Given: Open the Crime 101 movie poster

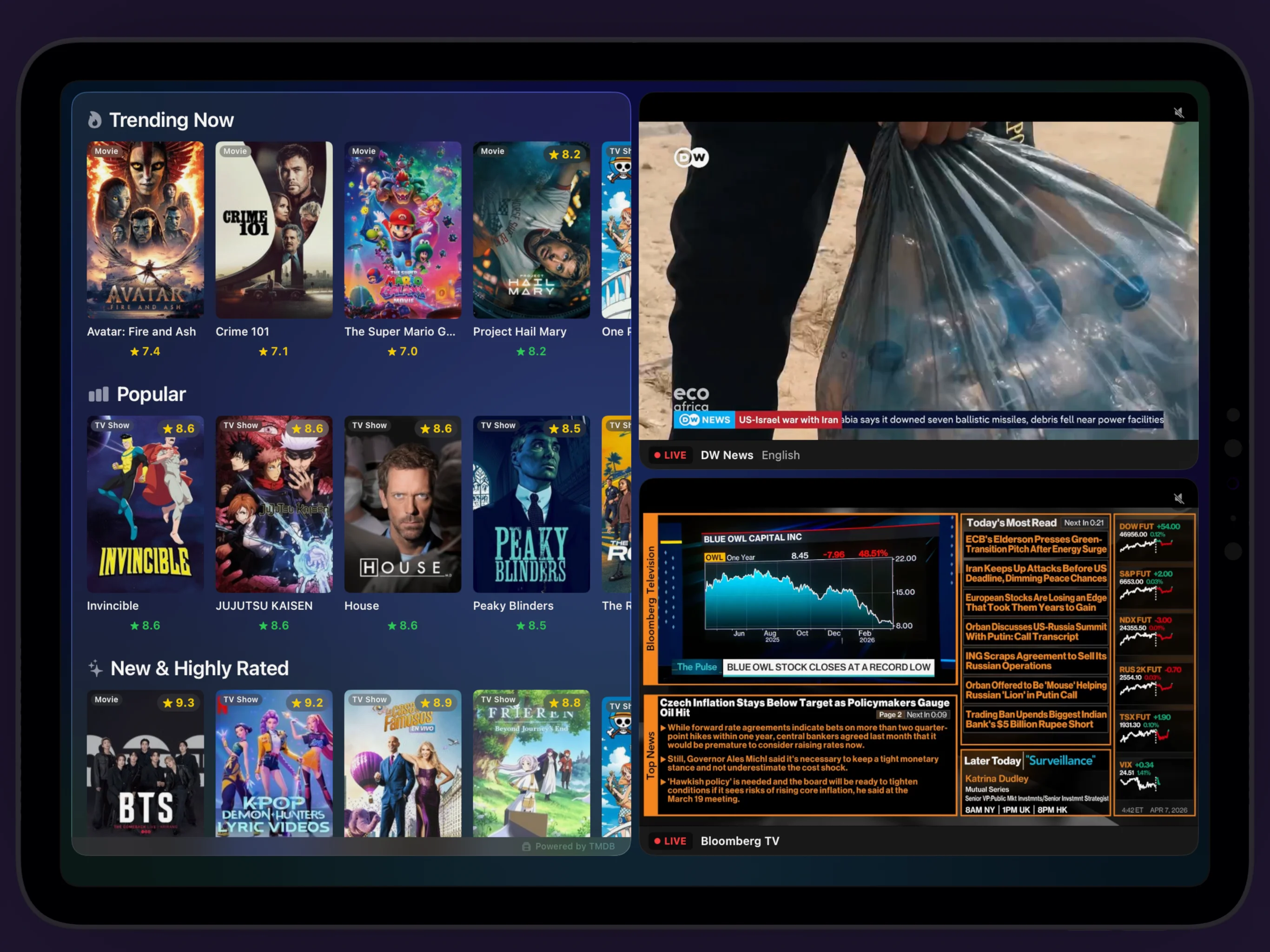Looking at the screenshot, I should pos(274,230).
